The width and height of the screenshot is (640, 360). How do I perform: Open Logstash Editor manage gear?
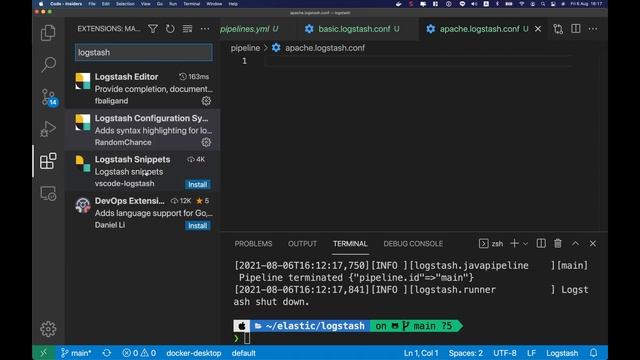(x=206, y=101)
